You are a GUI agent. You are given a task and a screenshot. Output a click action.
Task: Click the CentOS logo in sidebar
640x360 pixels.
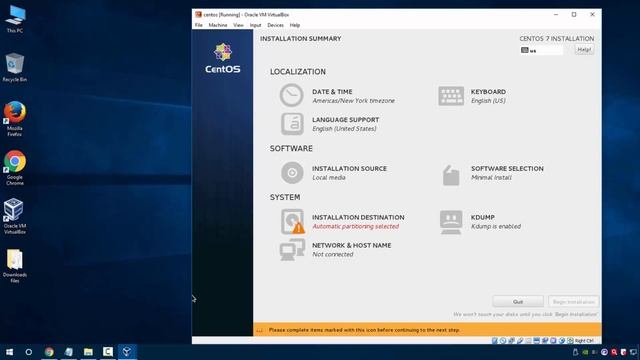tap(223, 58)
